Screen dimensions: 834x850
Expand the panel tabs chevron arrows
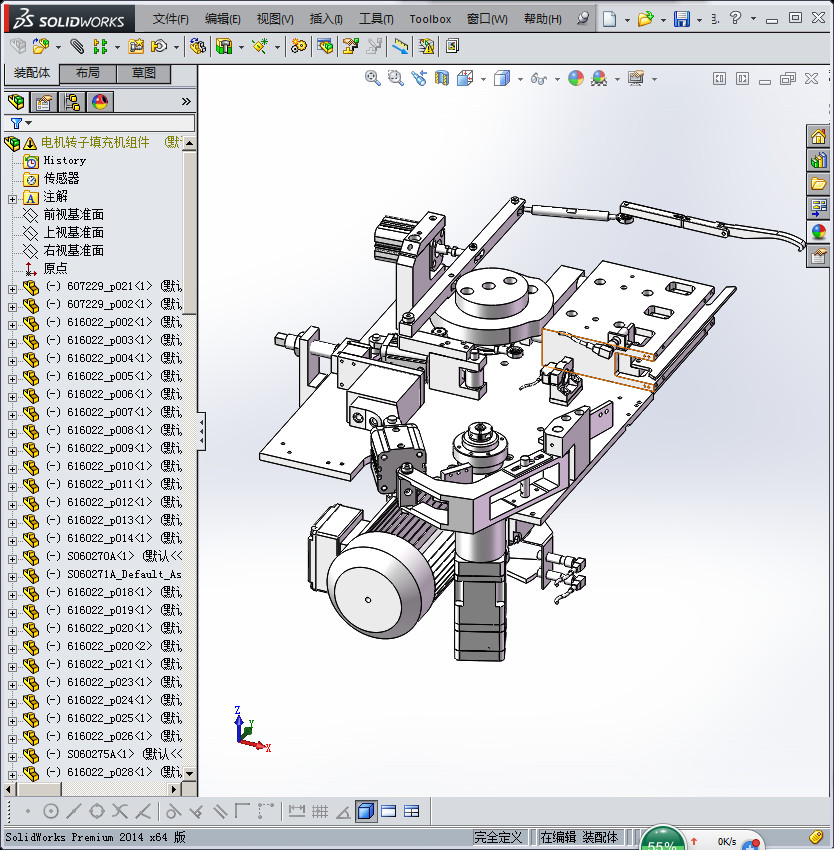186,102
